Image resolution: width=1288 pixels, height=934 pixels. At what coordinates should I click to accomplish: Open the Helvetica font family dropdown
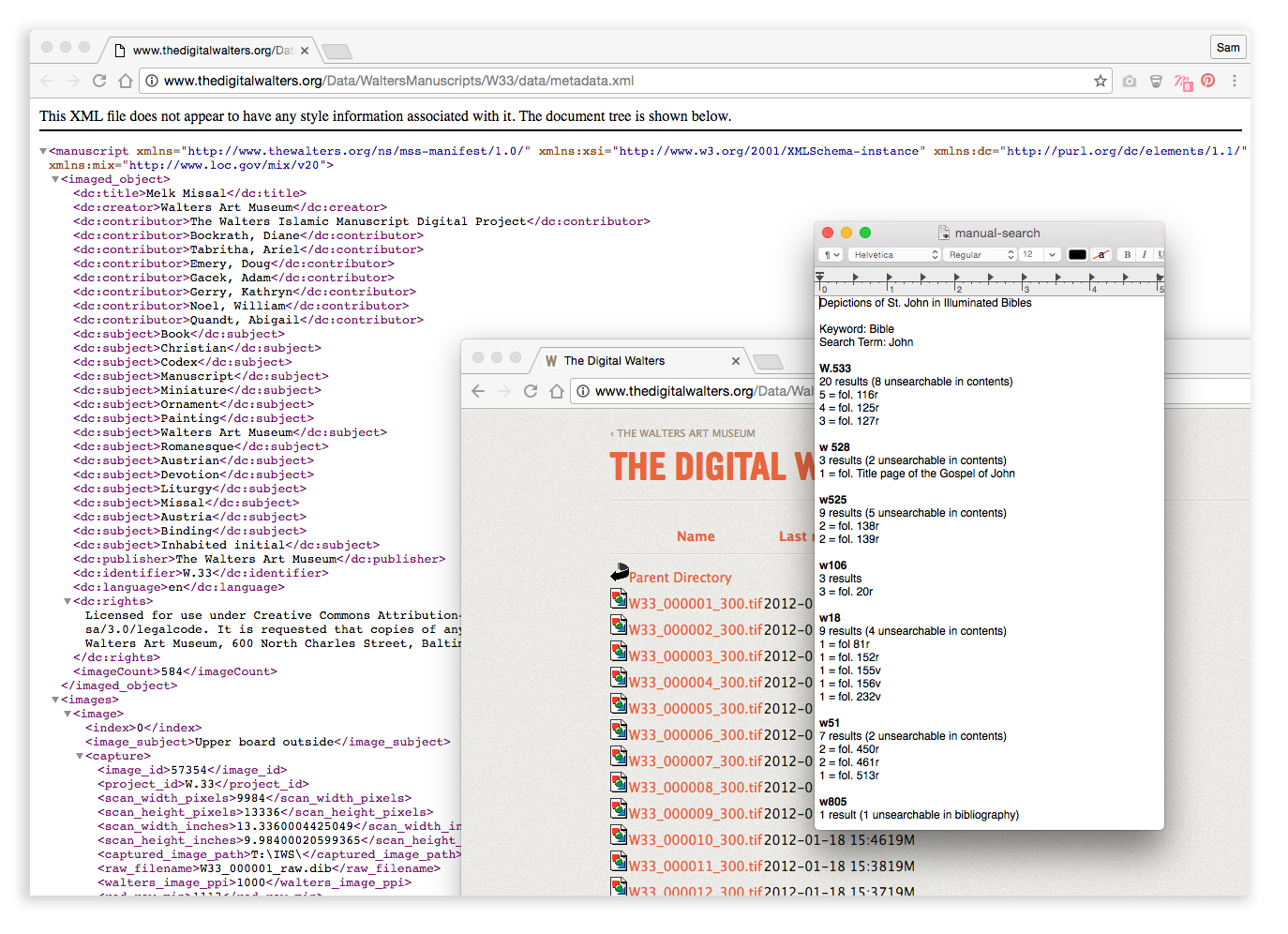894,254
